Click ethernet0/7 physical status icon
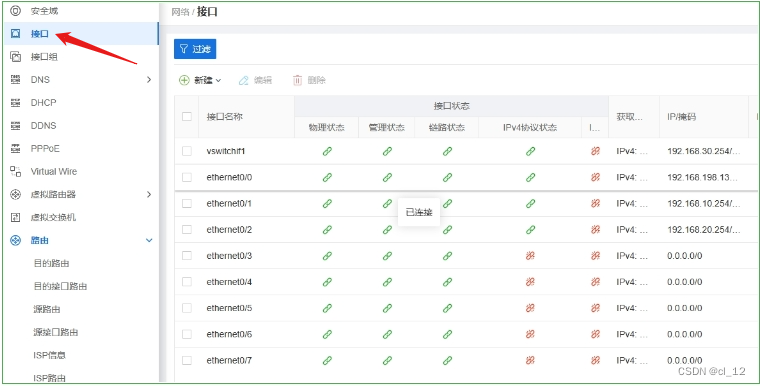The height and width of the screenshot is (386, 760). (327, 360)
